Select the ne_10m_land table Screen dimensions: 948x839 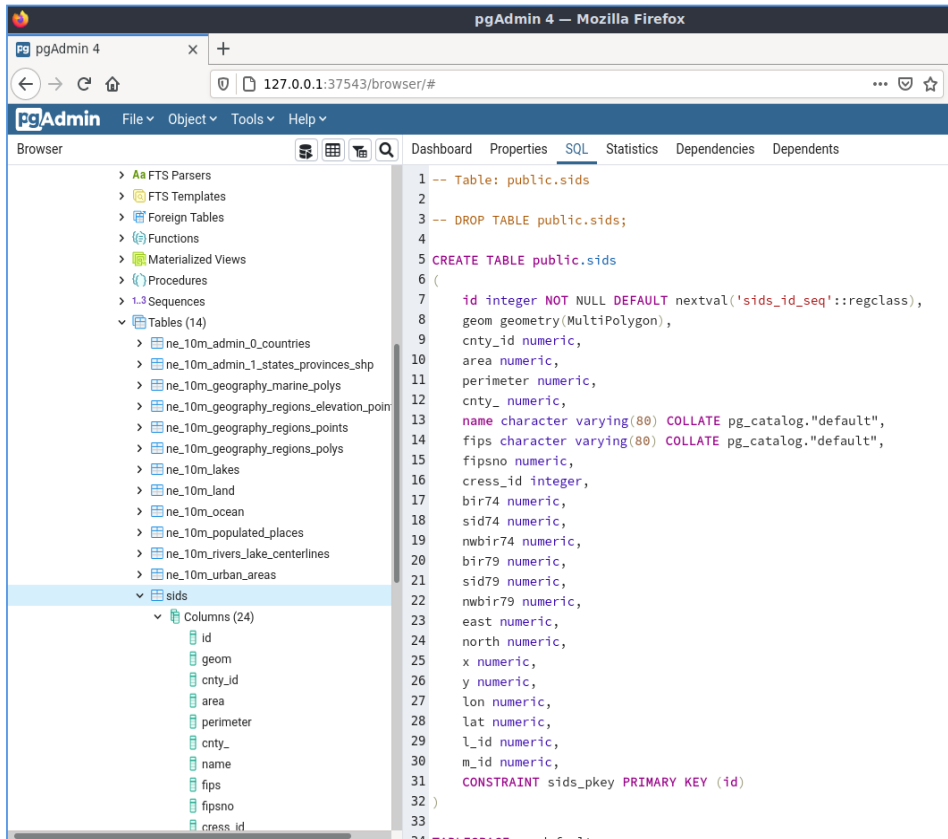click(x=200, y=490)
